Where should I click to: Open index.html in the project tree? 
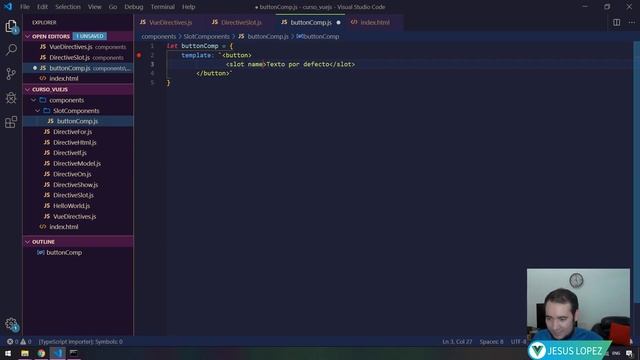(78, 227)
